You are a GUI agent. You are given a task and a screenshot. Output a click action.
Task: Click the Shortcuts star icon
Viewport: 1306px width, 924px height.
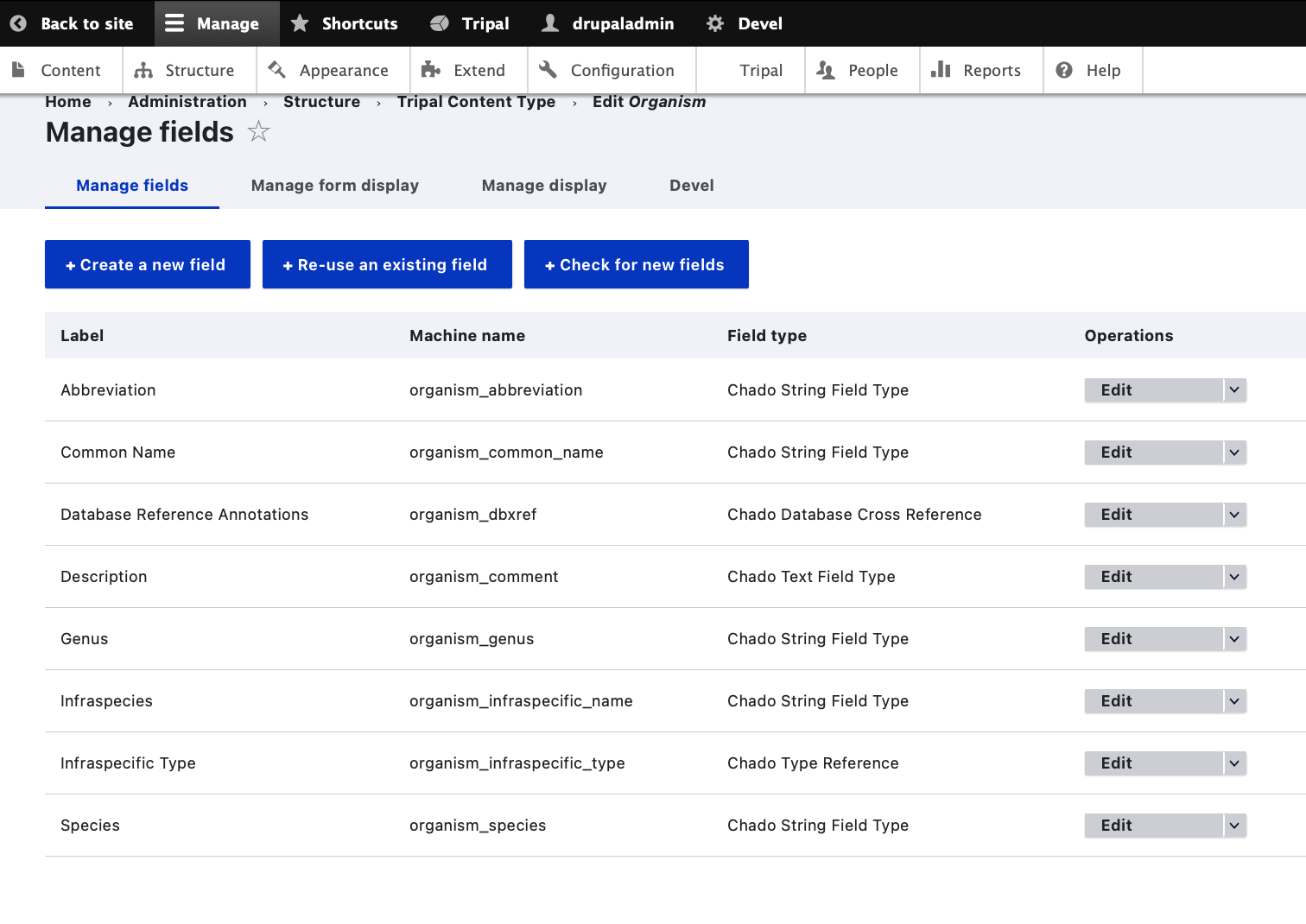coord(300,23)
